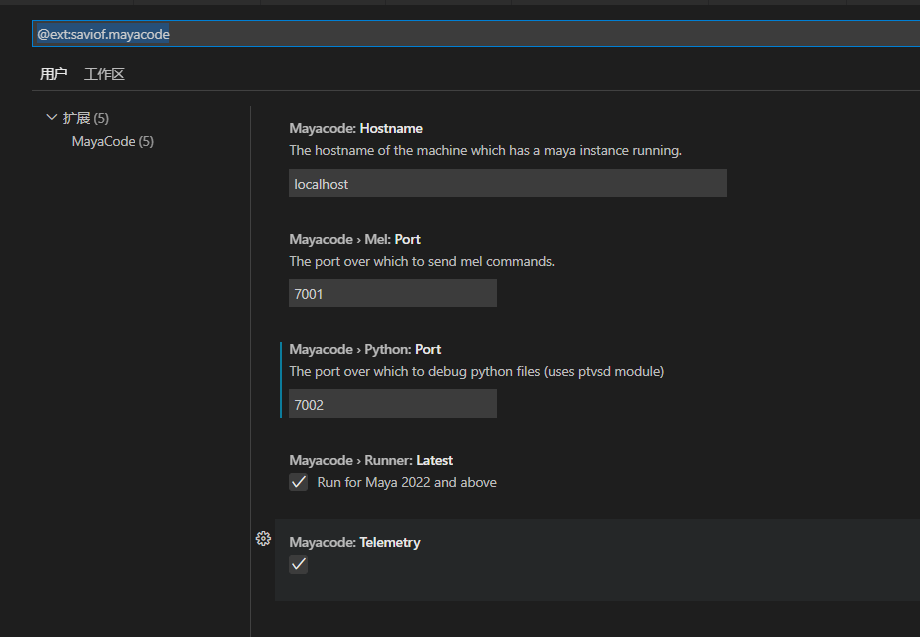The image size is (920, 637).
Task: Switch to the 工作区 settings tab
Action: click(104, 74)
